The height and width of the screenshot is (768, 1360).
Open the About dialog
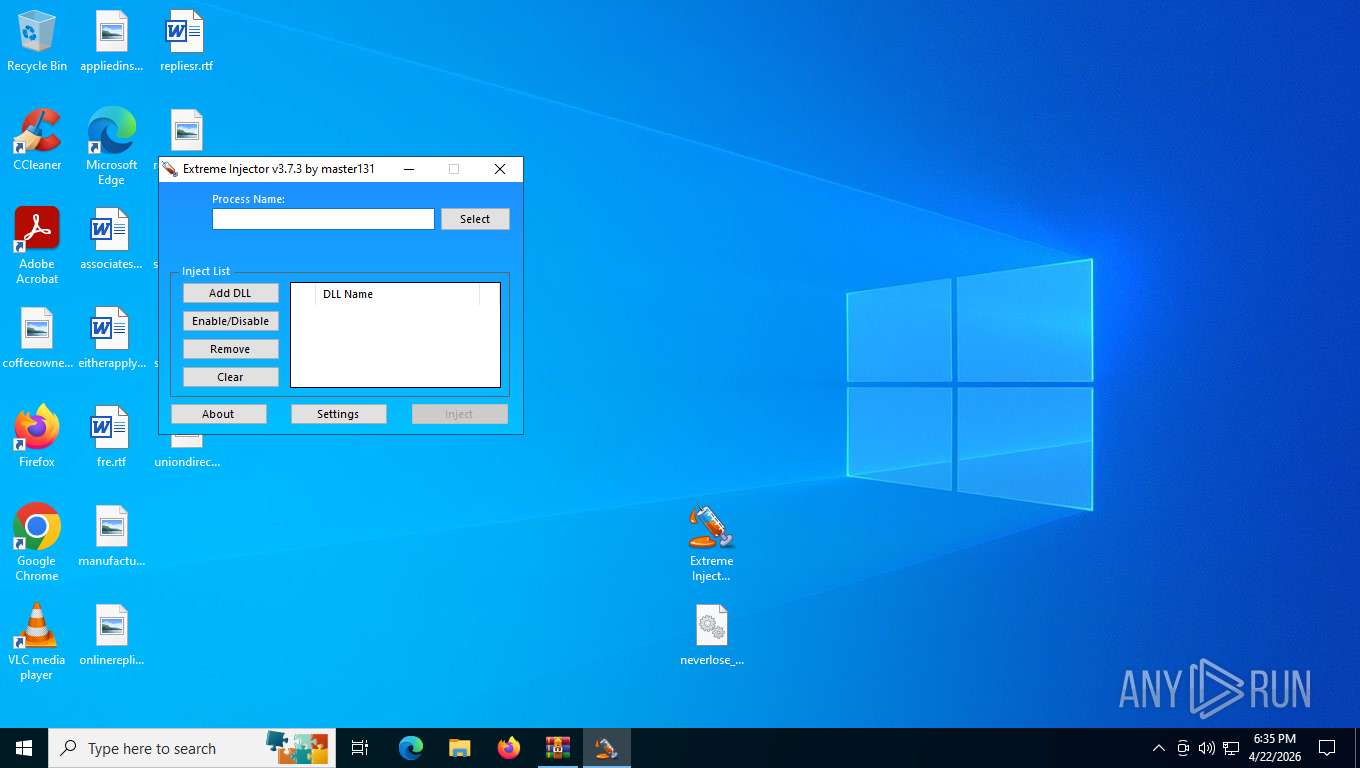[x=218, y=414]
